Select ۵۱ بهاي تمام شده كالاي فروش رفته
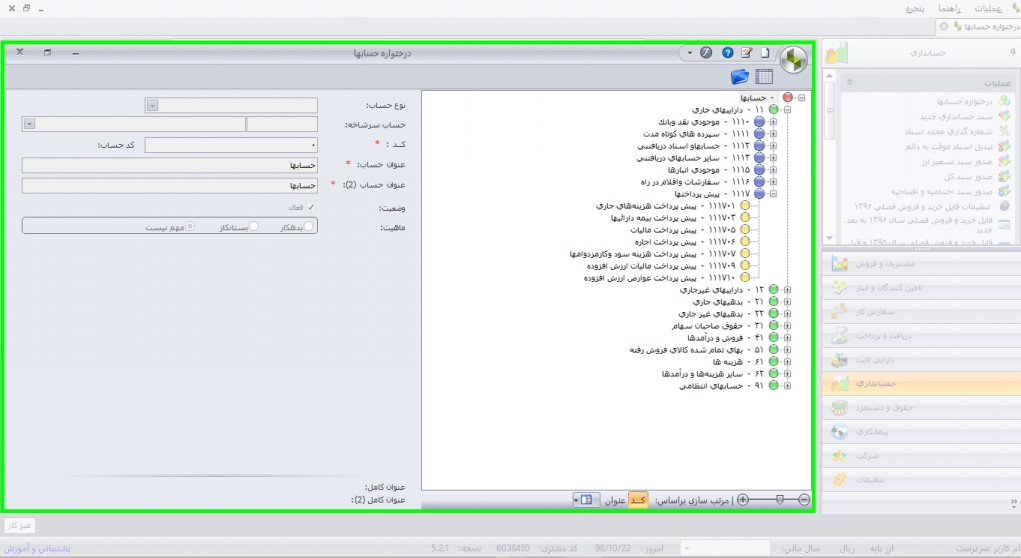 tap(696, 350)
